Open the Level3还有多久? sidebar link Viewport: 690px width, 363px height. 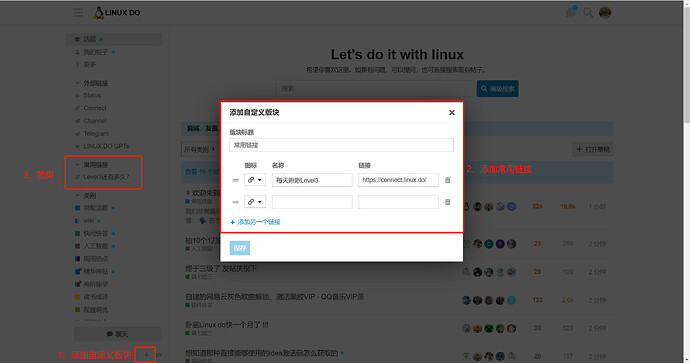click(x=106, y=177)
